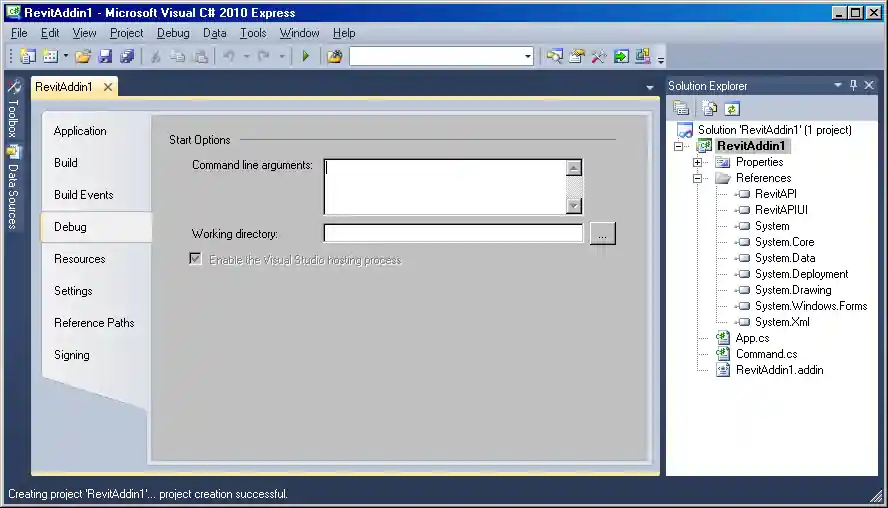Viewport: 888px width, 508px height.
Task: Toggle Enable the Visual Studio hosting process
Action: tap(196, 259)
